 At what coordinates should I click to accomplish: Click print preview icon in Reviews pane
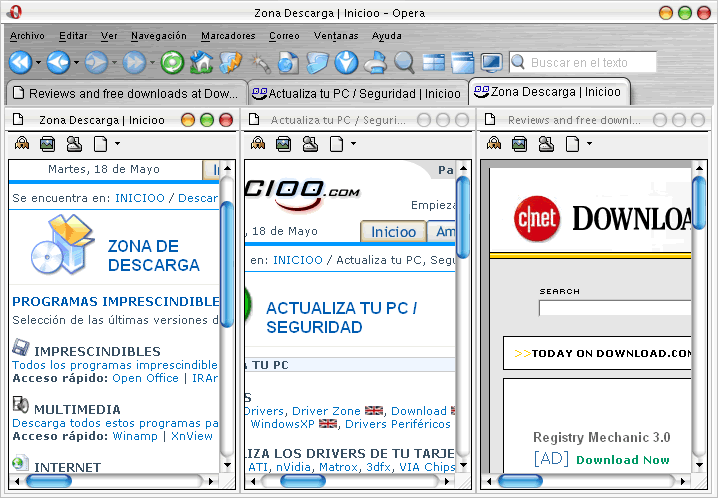[546, 144]
